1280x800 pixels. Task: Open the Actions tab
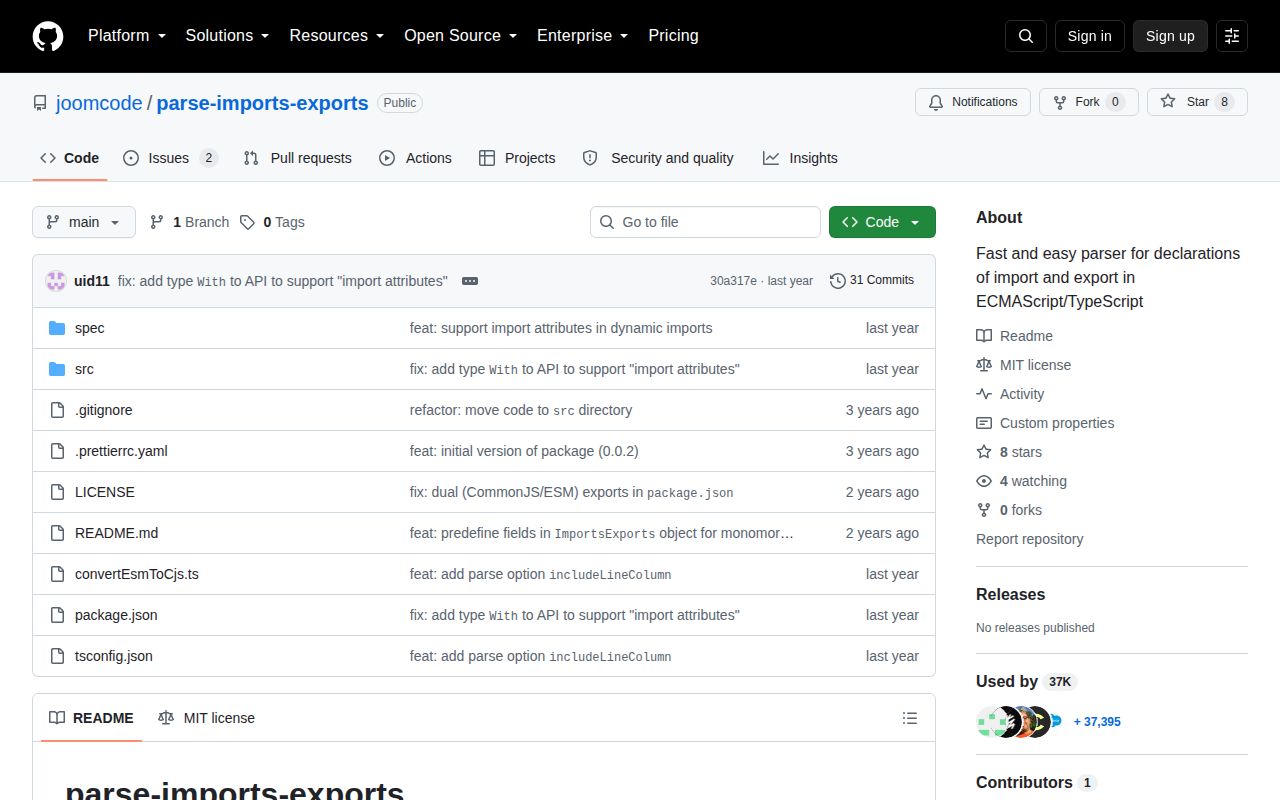click(x=415, y=158)
